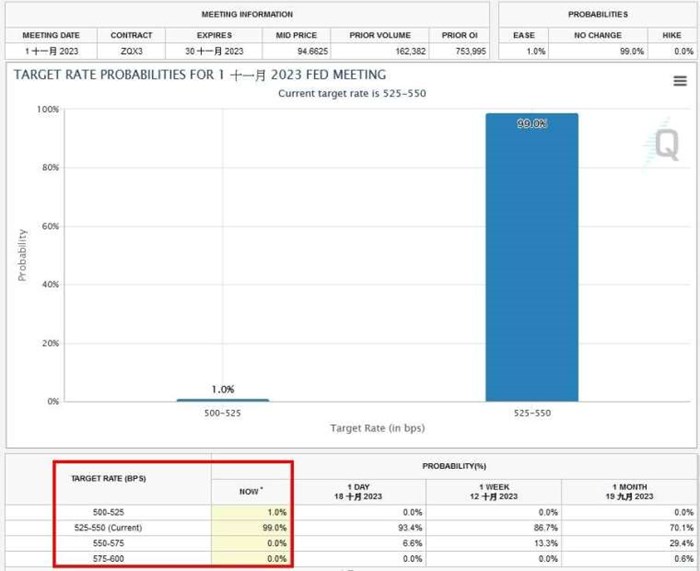Select the MEETING INFORMATION header

[x=247, y=15]
